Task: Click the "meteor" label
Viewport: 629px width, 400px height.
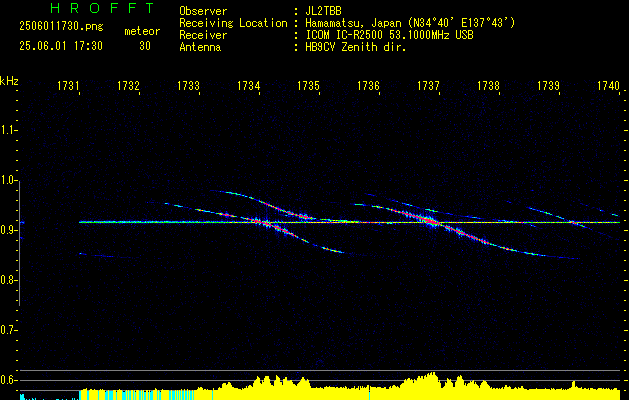Action: point(142,31)
